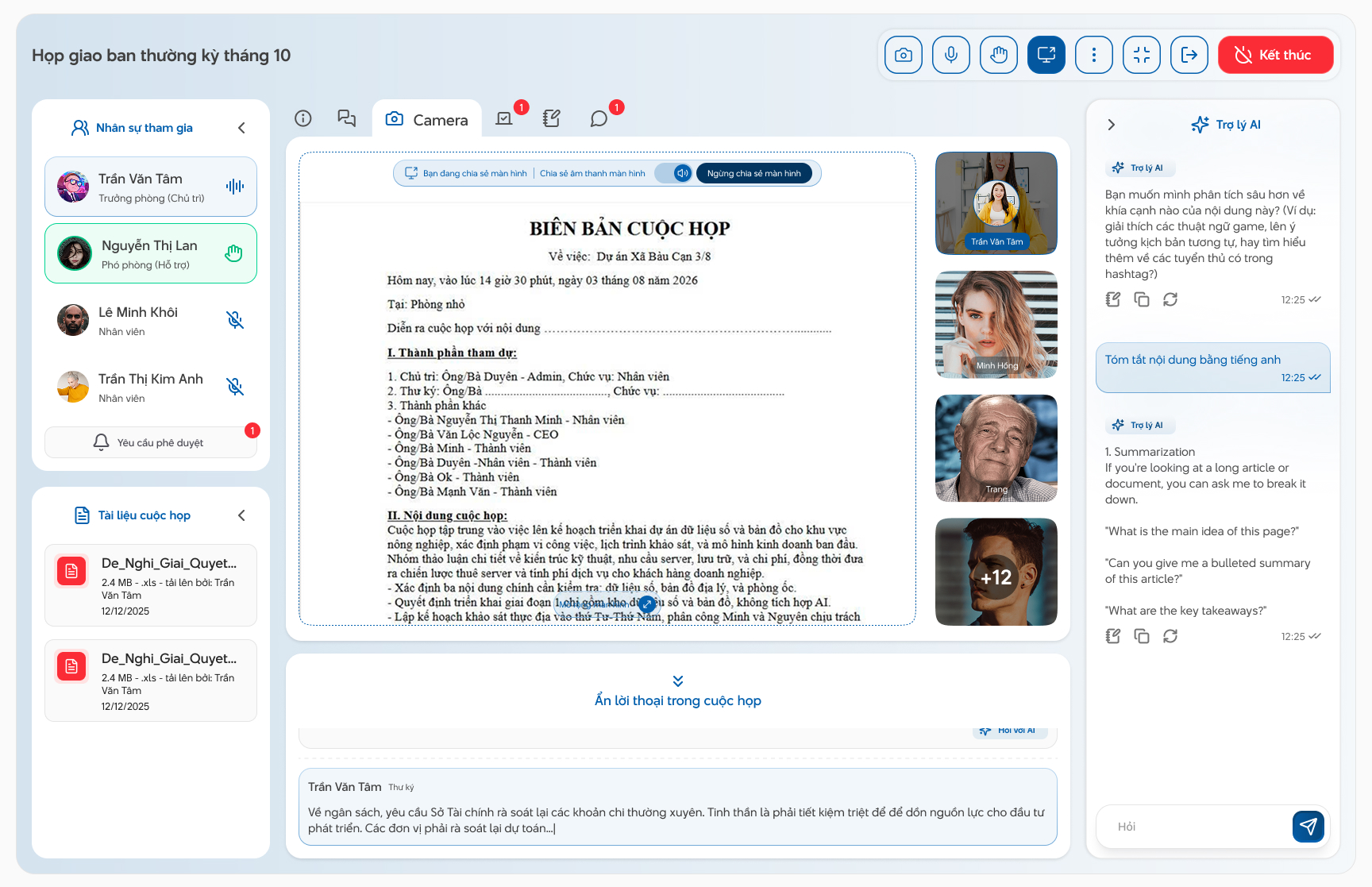Click the Hỏi AI input field
The width and height of the screenshot is (1372, 887).
1194,827
